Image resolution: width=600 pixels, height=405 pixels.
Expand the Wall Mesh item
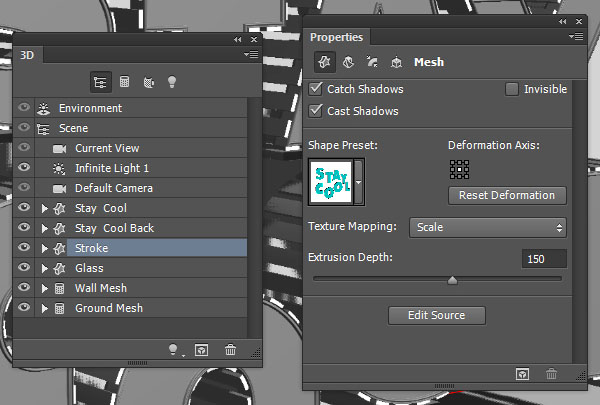click(45, 288)
